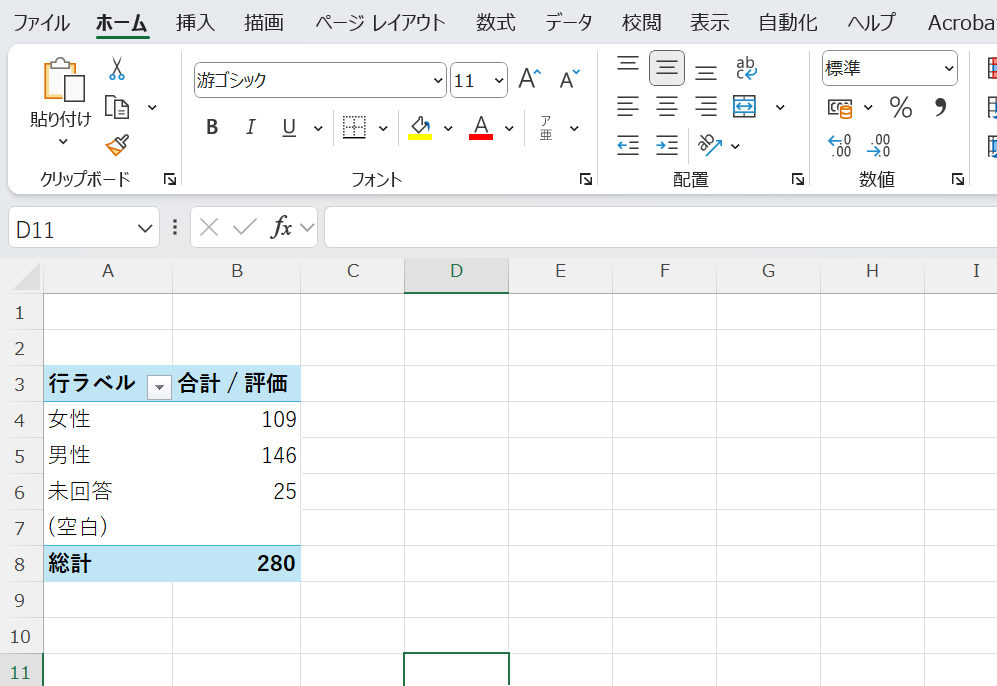The height and width of the screenshot is (686, 997).
Task: Open the 行ラベル filter dropdown
Action: pyautogui.click(x=159, y=385)
